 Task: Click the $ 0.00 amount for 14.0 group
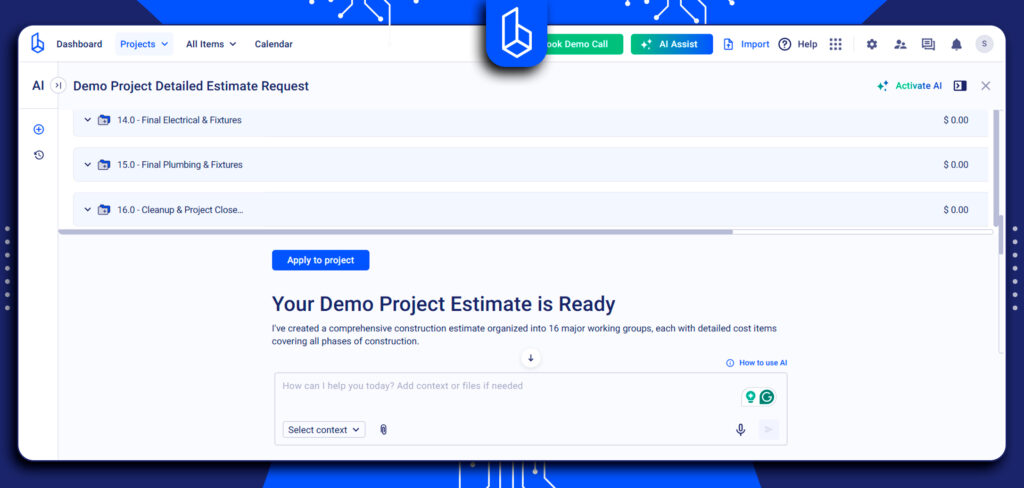[955, 120]
